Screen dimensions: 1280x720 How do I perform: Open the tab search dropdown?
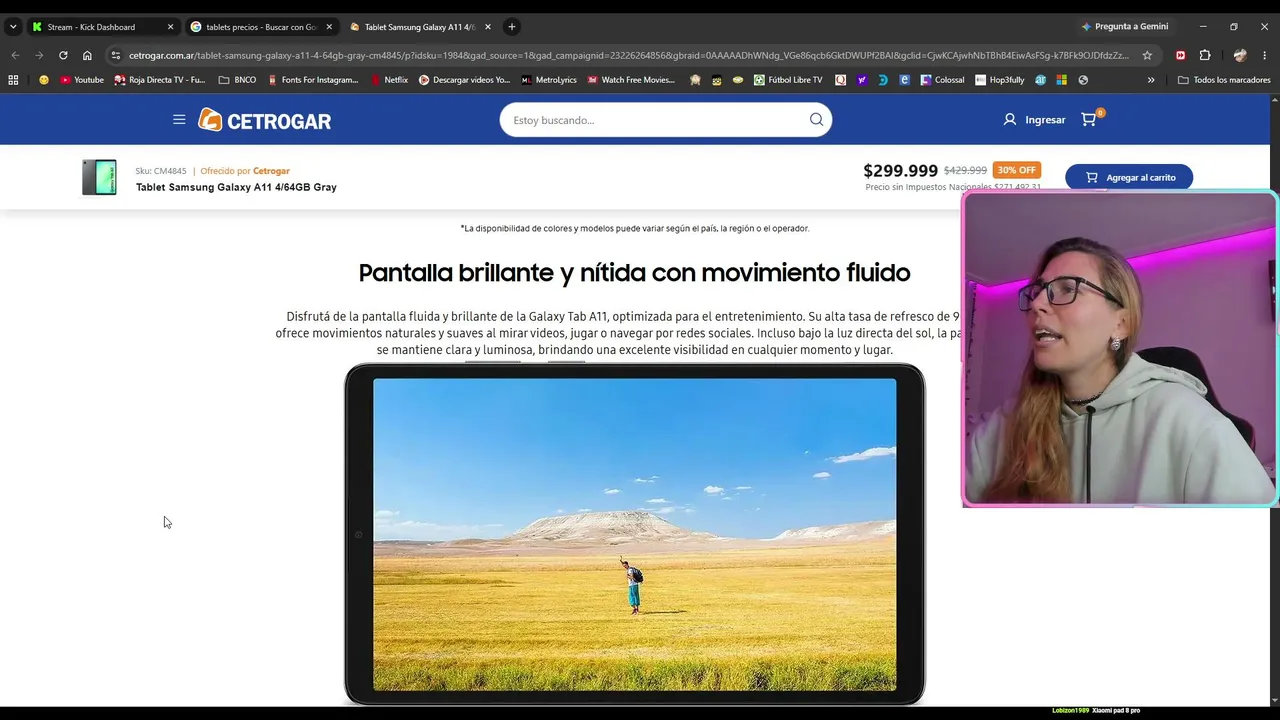click(13, 27)
